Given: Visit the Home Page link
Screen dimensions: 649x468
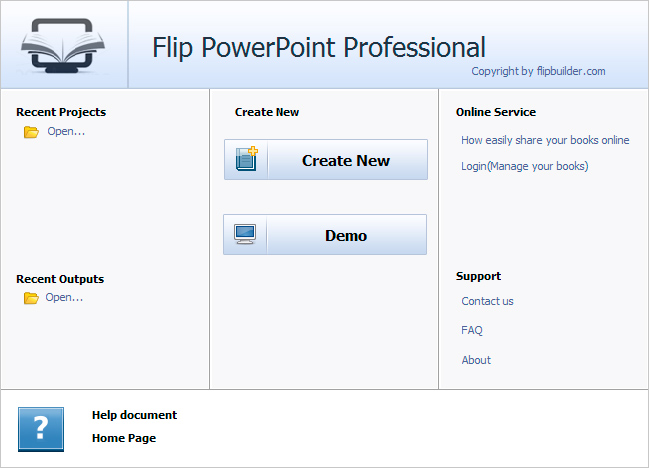Looking at the screenshot, I should coord(124,438).
